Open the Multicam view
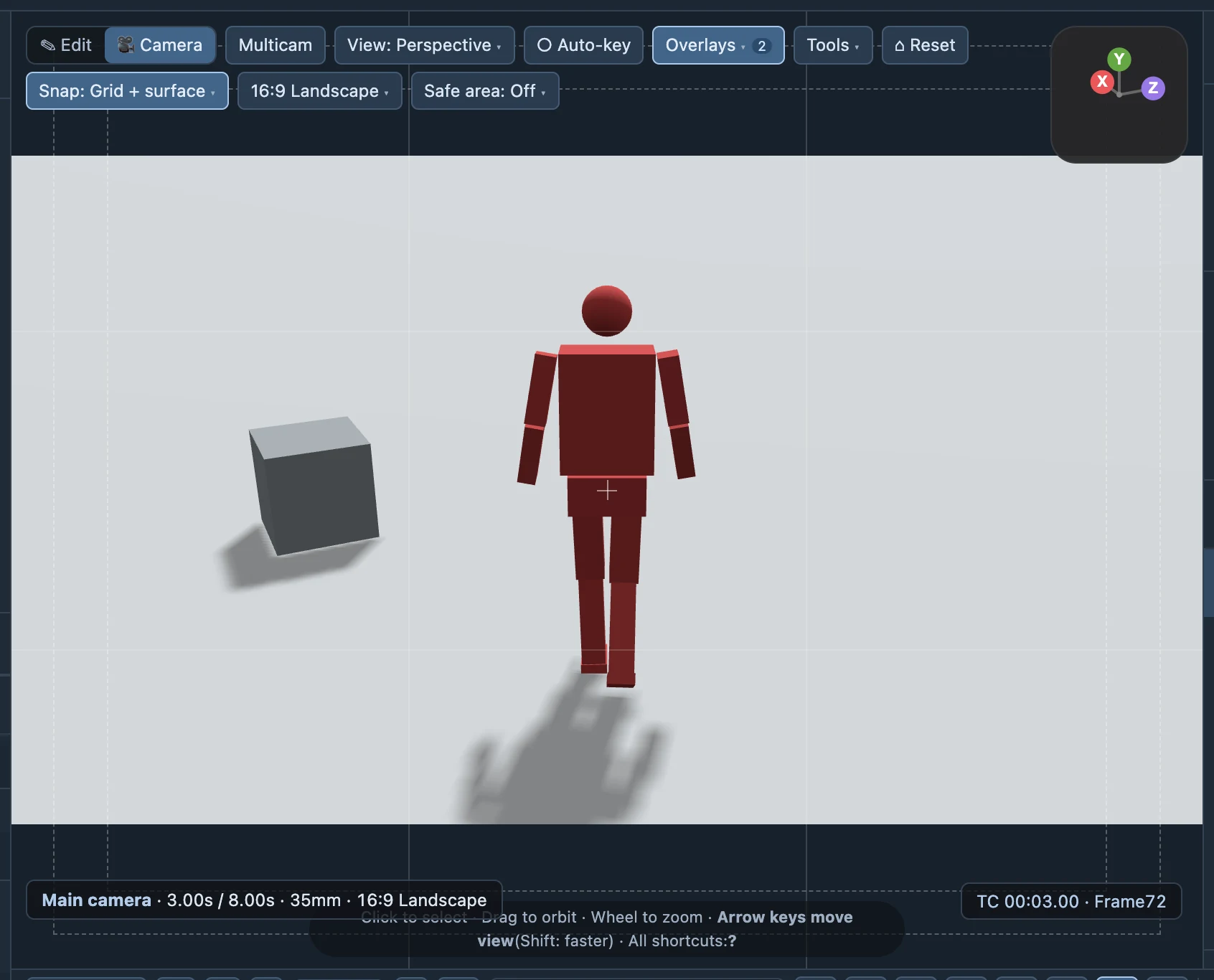 (276, 45)
